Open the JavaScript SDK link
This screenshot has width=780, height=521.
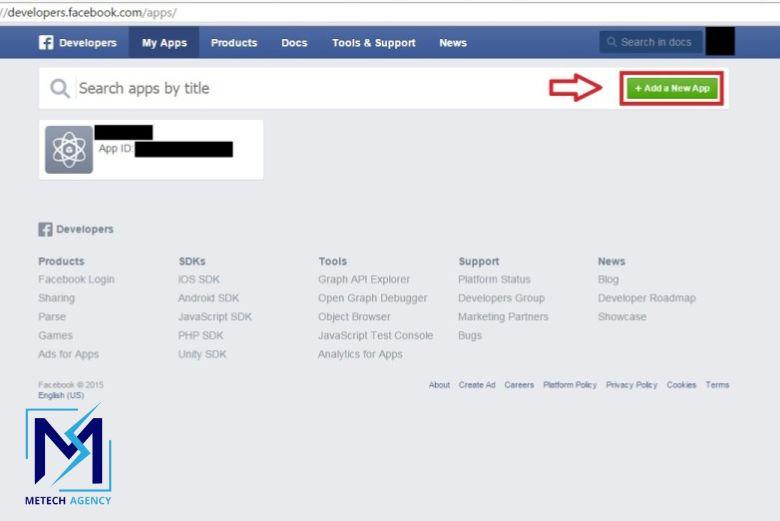pyautogui.click(x=215, y=316)
